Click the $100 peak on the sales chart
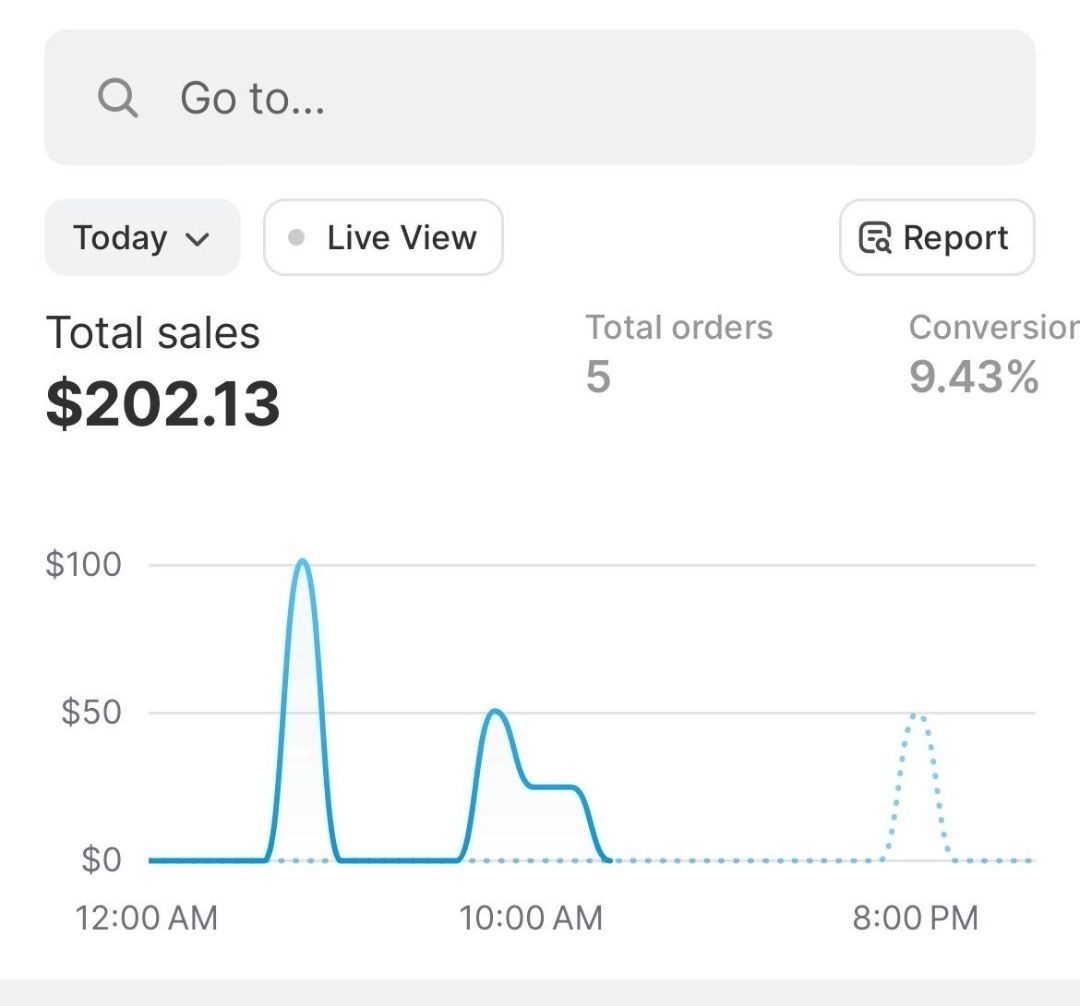This screenshot has width=1080, height=1006. coord(302,562)
